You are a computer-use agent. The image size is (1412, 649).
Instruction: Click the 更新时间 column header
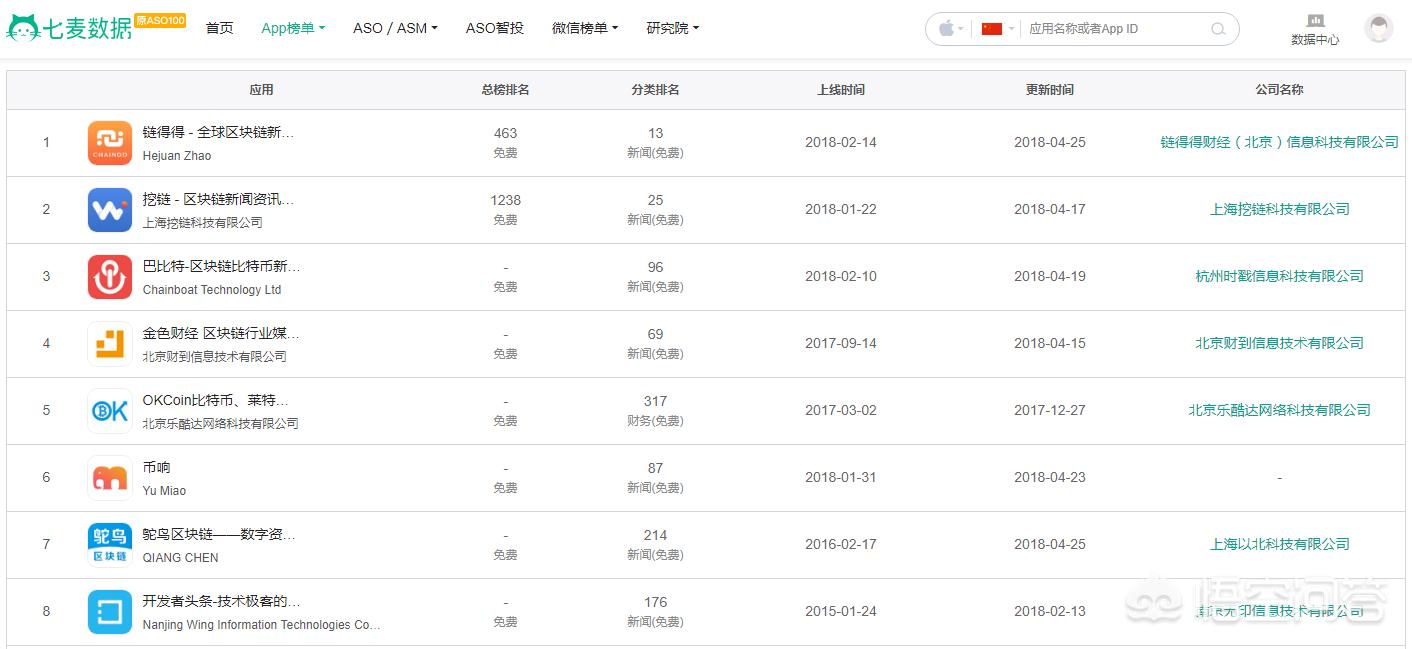tap(1050, 90)
